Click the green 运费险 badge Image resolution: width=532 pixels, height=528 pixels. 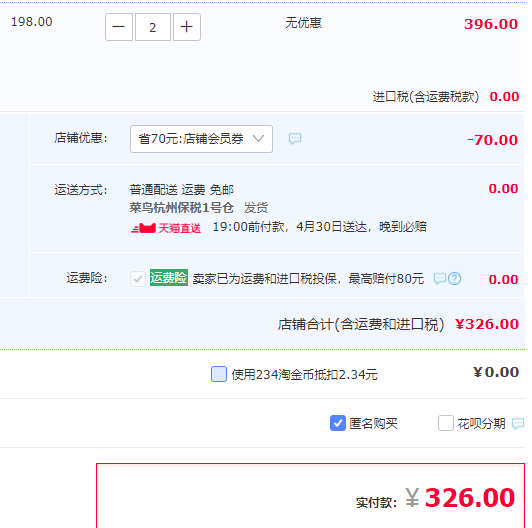[x=169, y=278]
